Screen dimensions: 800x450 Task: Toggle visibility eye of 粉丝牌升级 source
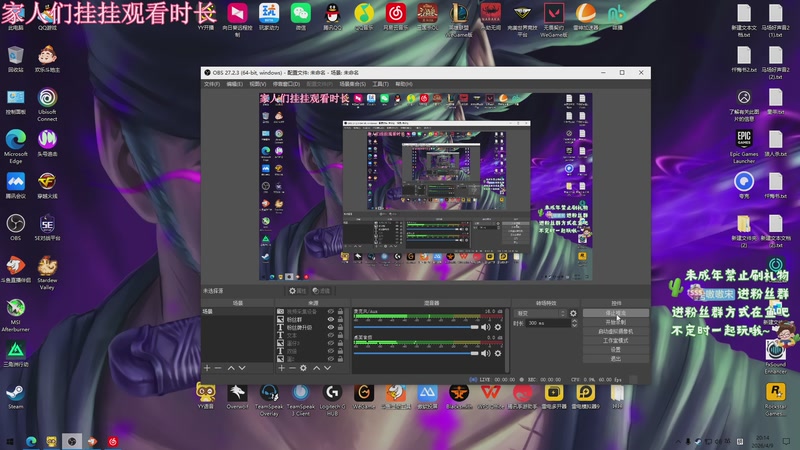click(x=331, y=328)
